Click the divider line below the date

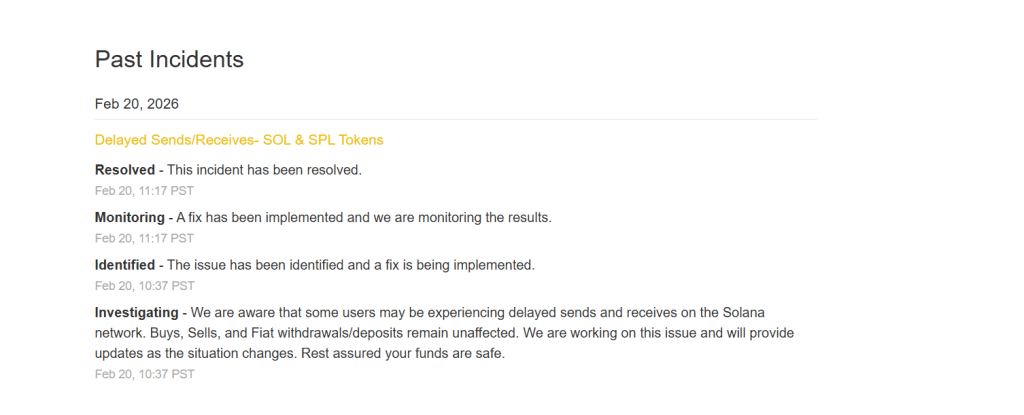(x=456, y=119)
